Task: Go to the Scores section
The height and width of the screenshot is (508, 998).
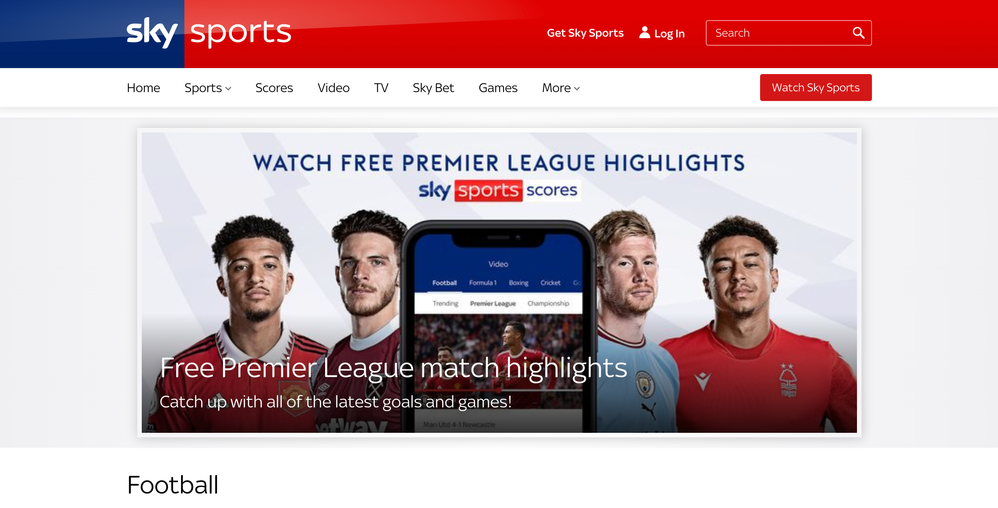Action: click(x=274, y=88)
